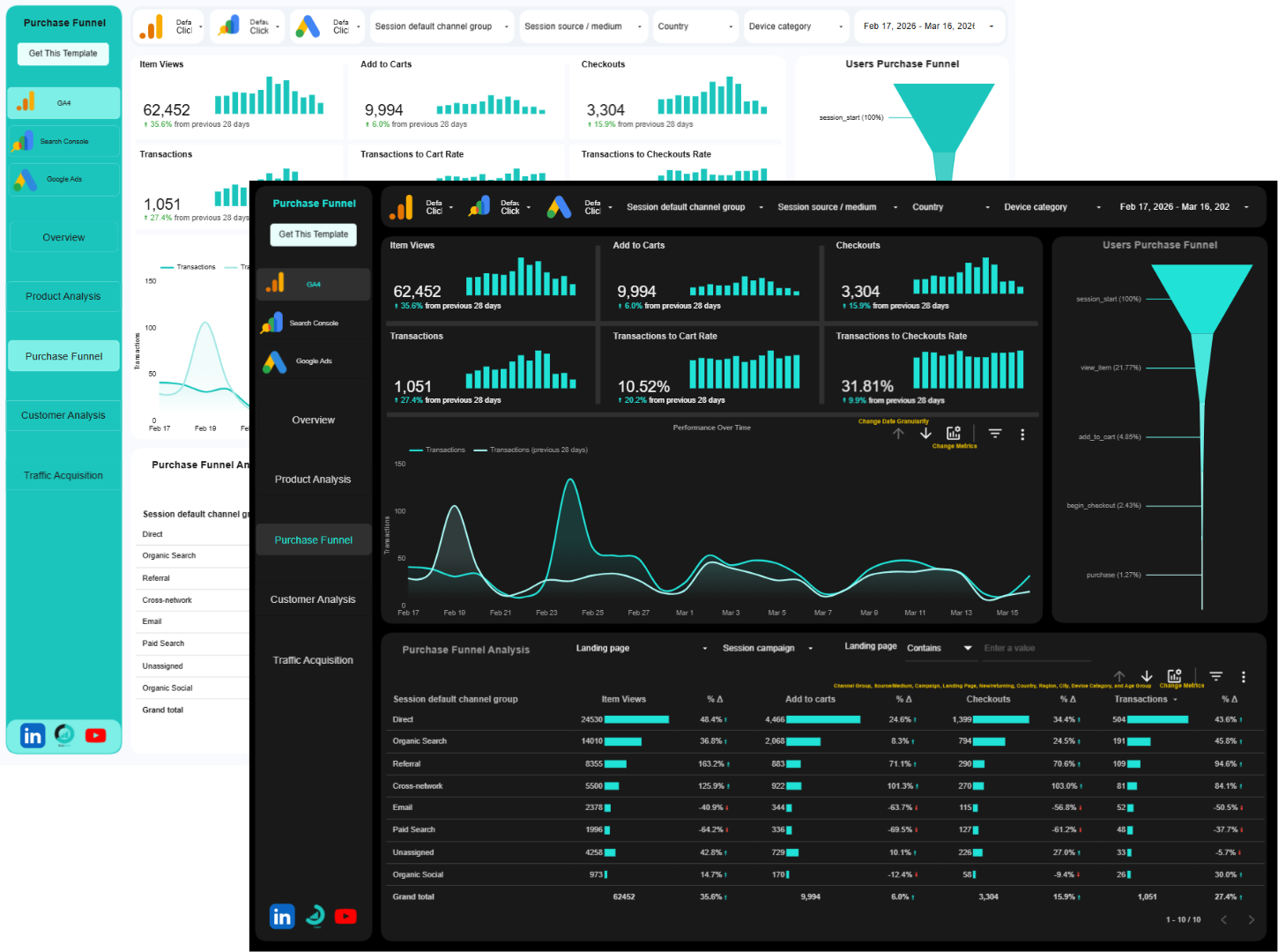Click the filter icon on Performance Over Time
The height and width of the screenshot is (952, 1278).
[995, 433]
